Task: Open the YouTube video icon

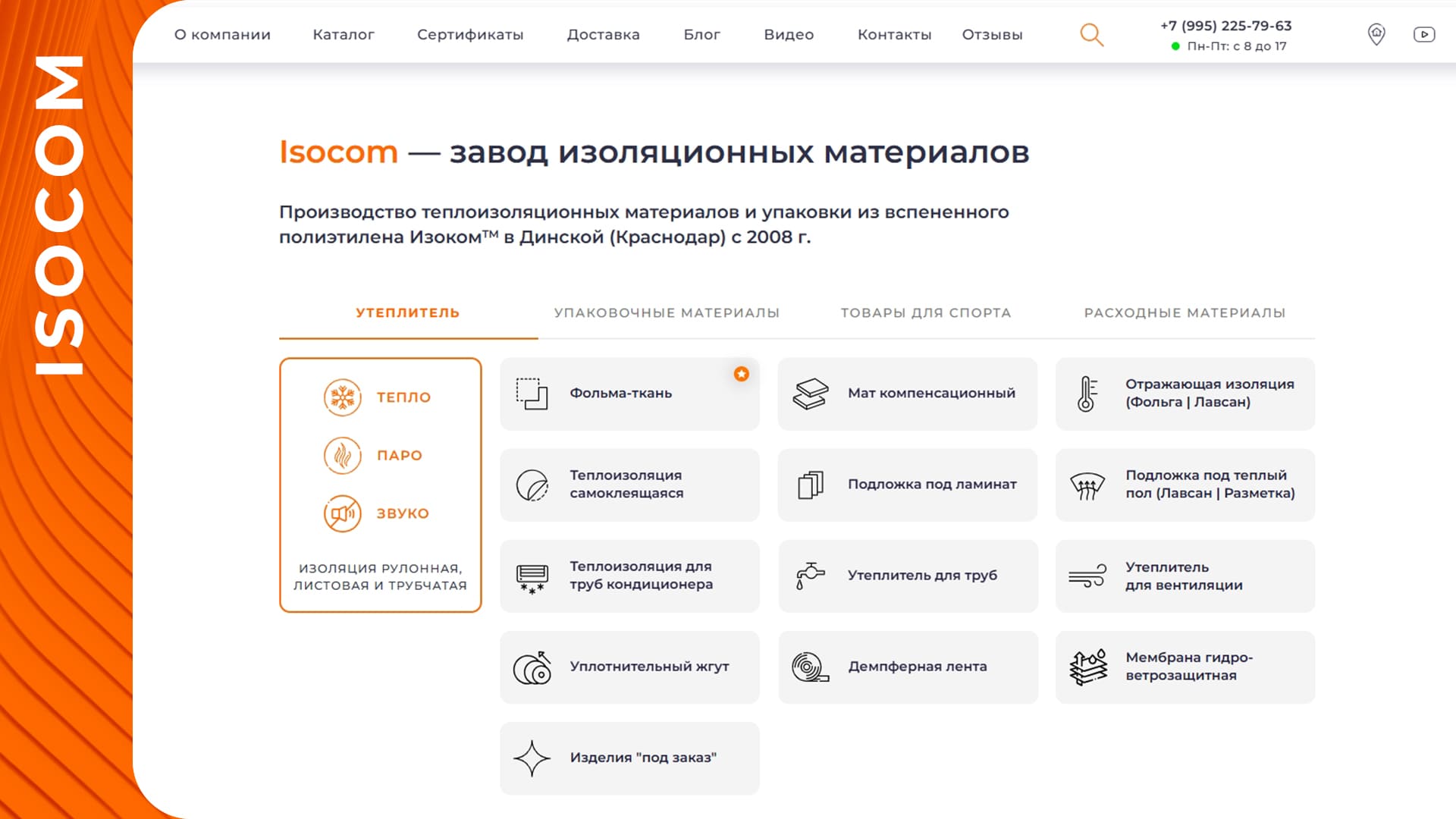Action: 1424,34
